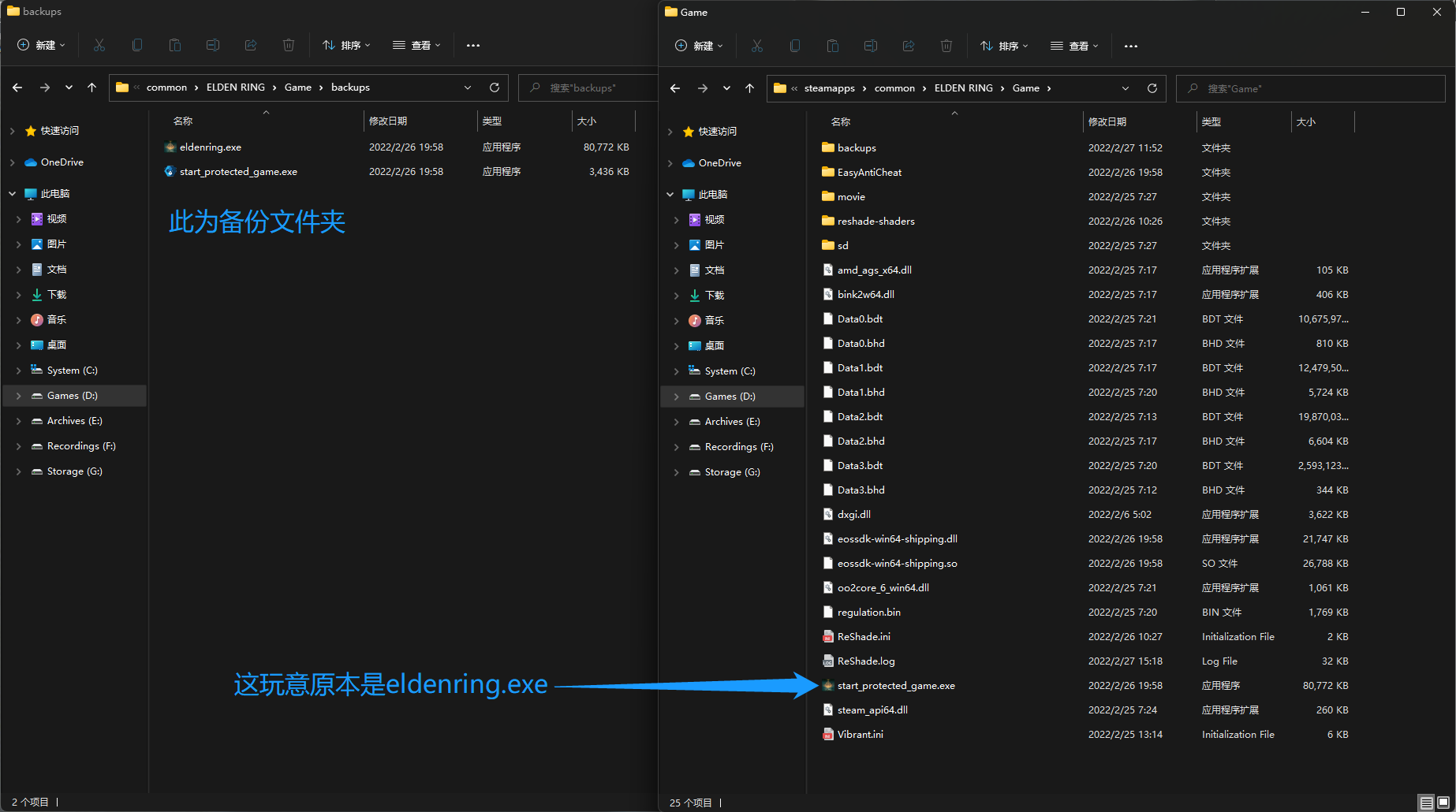Open address bar history dropdown in backups window

[x=468, y=88]
